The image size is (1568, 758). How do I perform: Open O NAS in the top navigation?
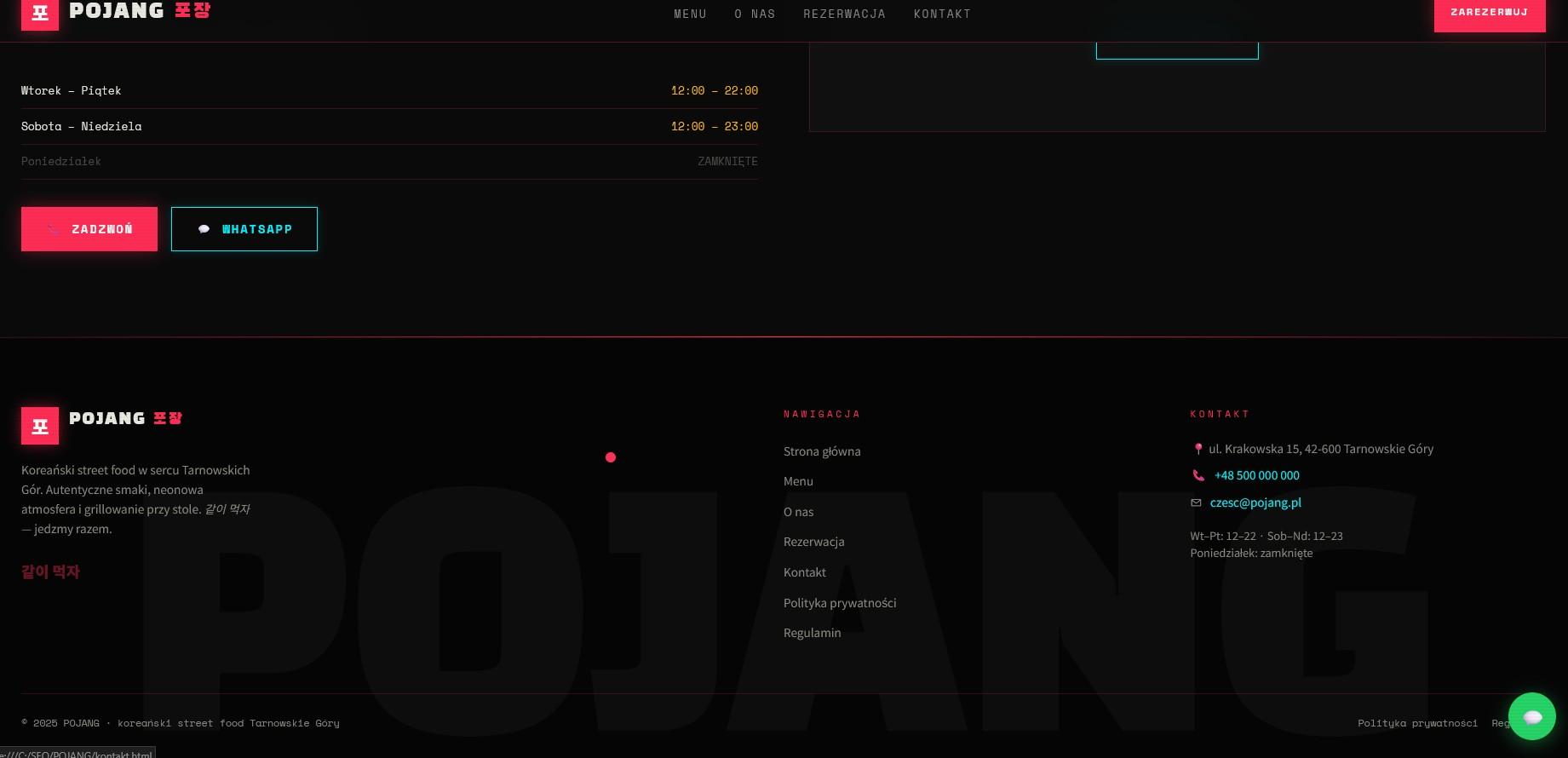755,14
